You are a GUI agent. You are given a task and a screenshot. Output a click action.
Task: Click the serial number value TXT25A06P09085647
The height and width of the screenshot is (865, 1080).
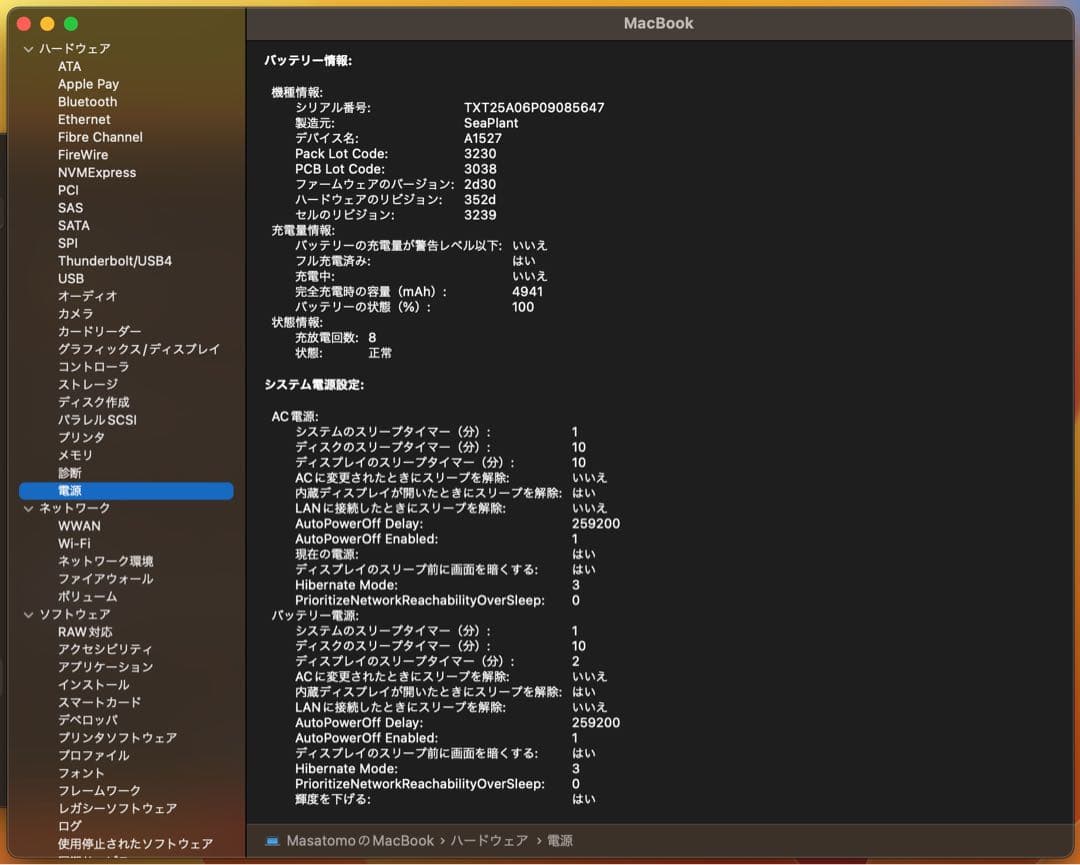tap(534, 108)
